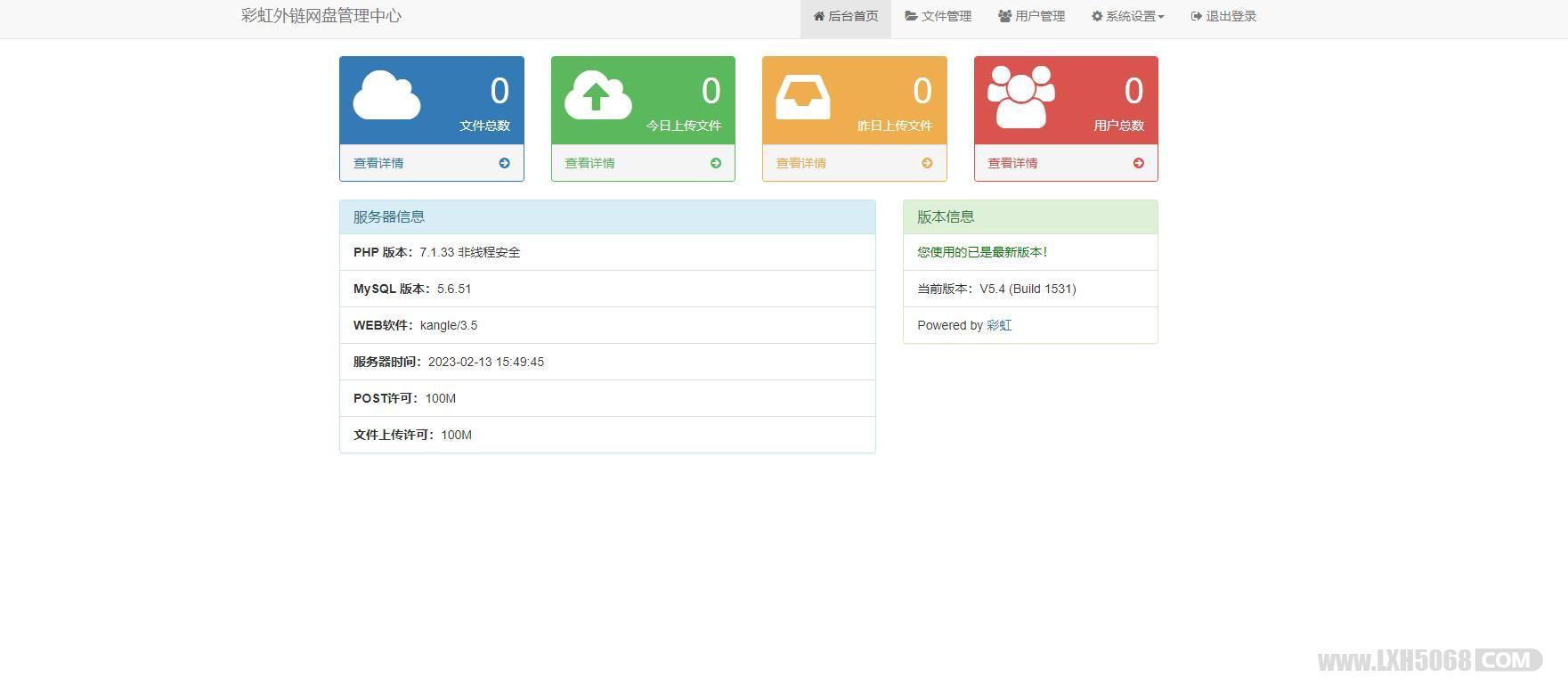Click the sign-out icon beside 退出登录

[x=1197, y=16]
